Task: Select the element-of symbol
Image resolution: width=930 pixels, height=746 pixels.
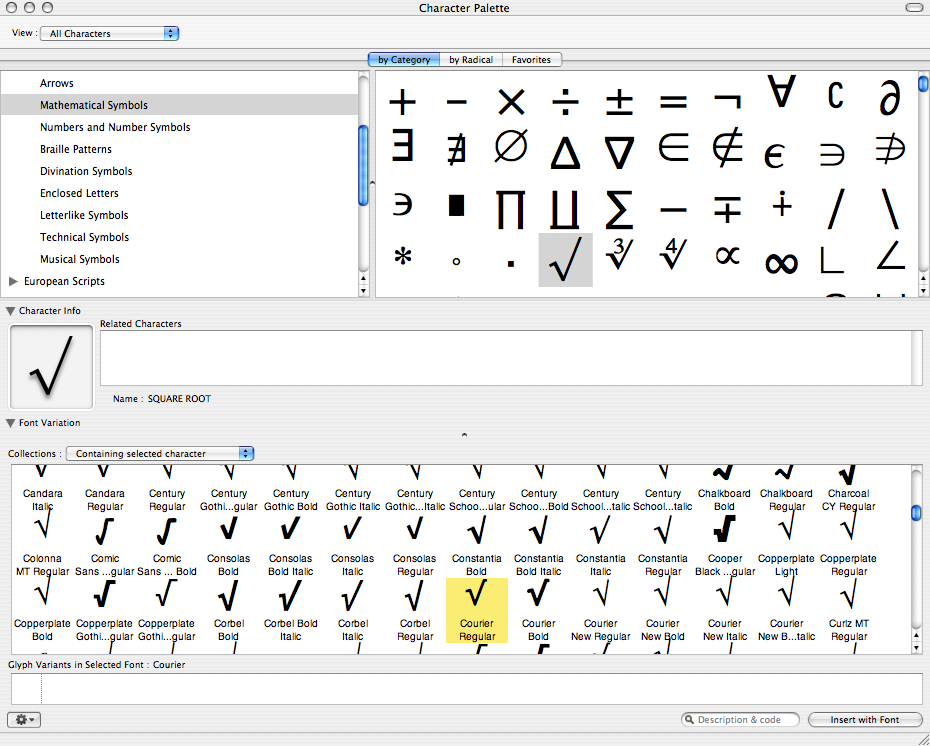Action: [673, 147]
